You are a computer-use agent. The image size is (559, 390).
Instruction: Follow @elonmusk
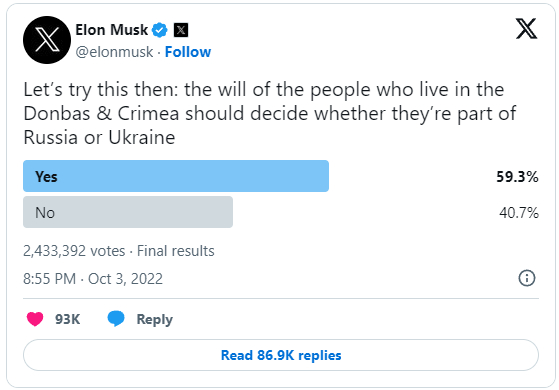(188, 52)
